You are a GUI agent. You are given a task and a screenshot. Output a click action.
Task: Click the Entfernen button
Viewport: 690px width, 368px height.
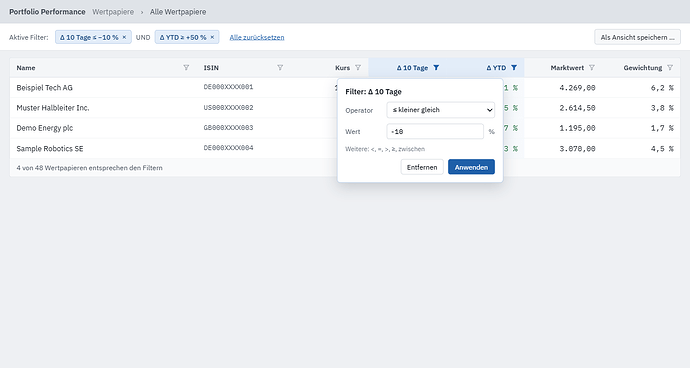(422, 167)
